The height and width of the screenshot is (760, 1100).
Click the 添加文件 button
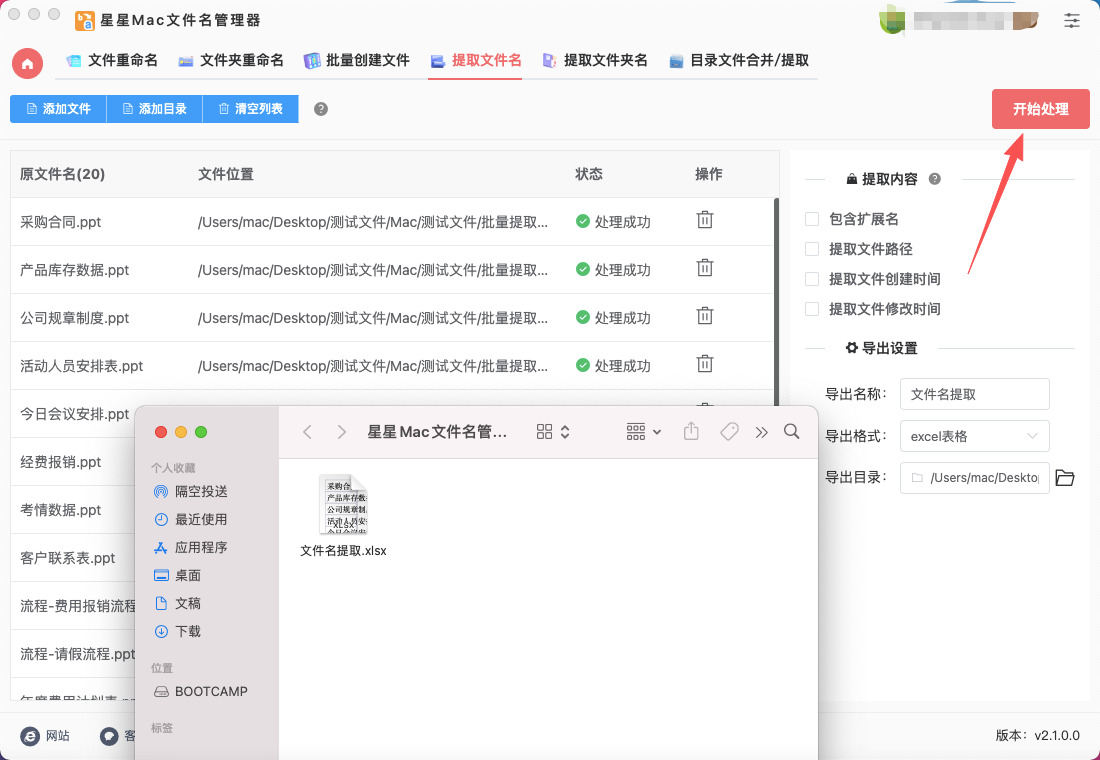58,109
